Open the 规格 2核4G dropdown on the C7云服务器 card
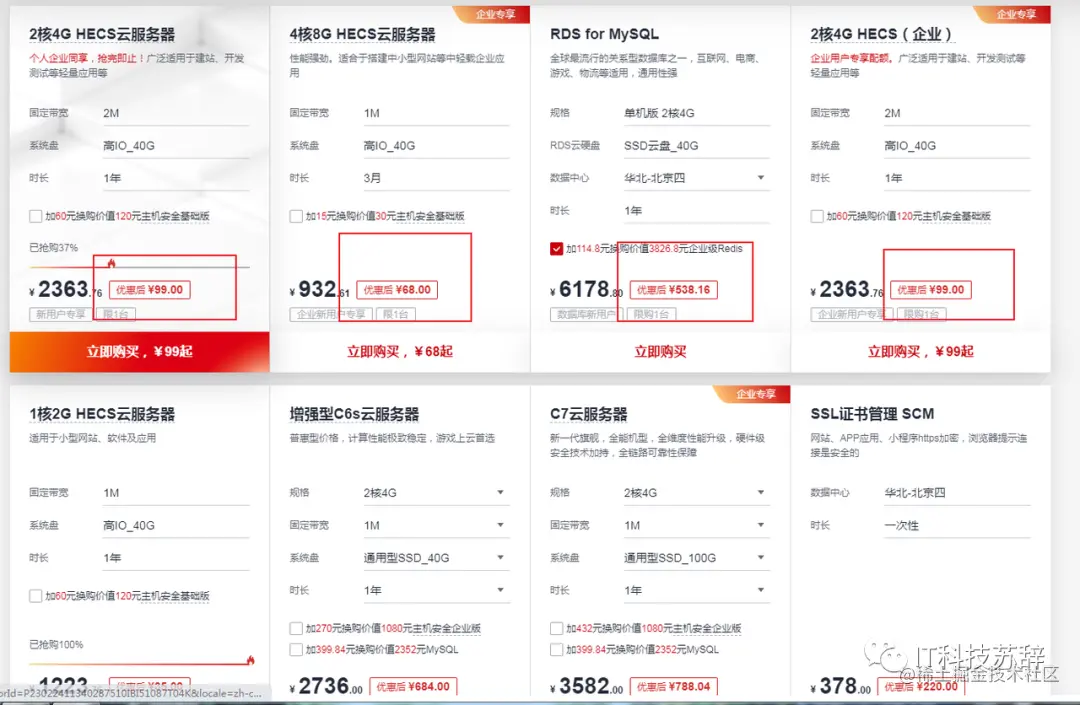This screenshot has width=1080, height=705. [x=696, y=493]
